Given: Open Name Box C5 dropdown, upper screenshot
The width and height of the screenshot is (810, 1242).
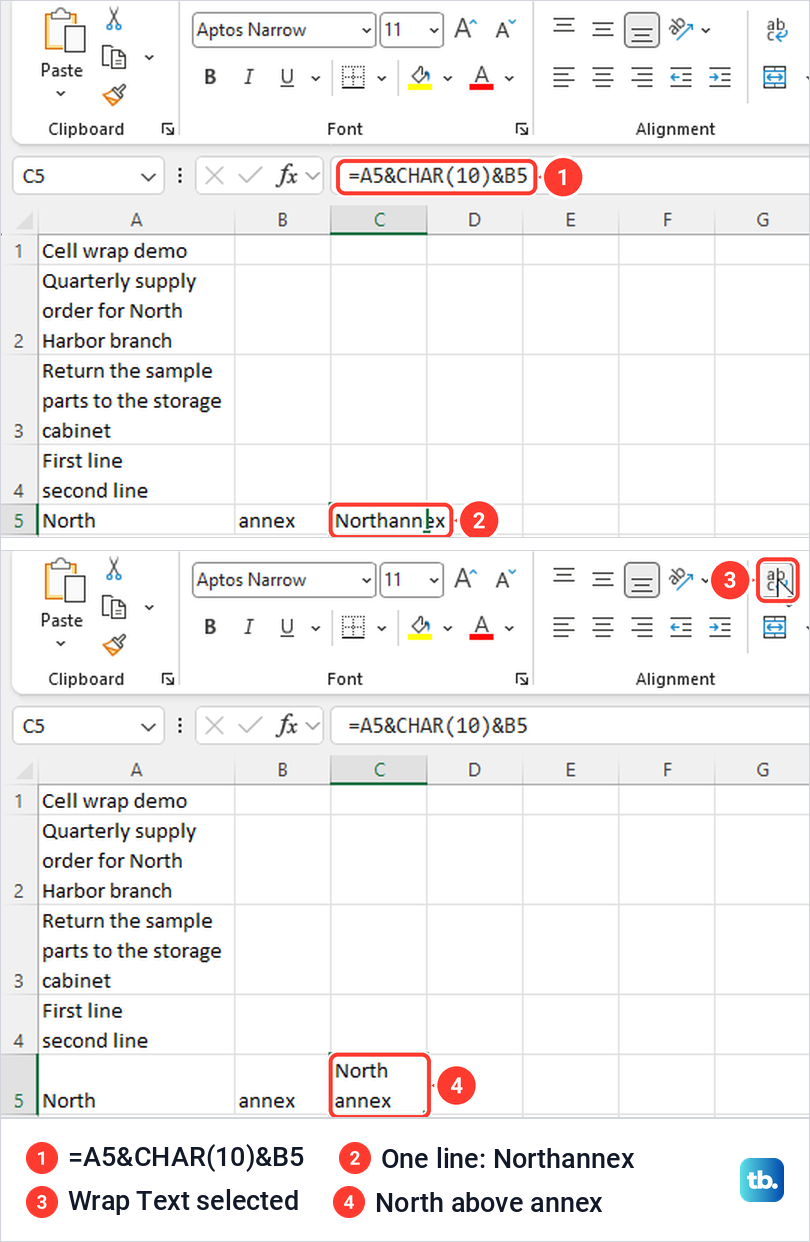Looking at the screenshot, I should point(149,177).
